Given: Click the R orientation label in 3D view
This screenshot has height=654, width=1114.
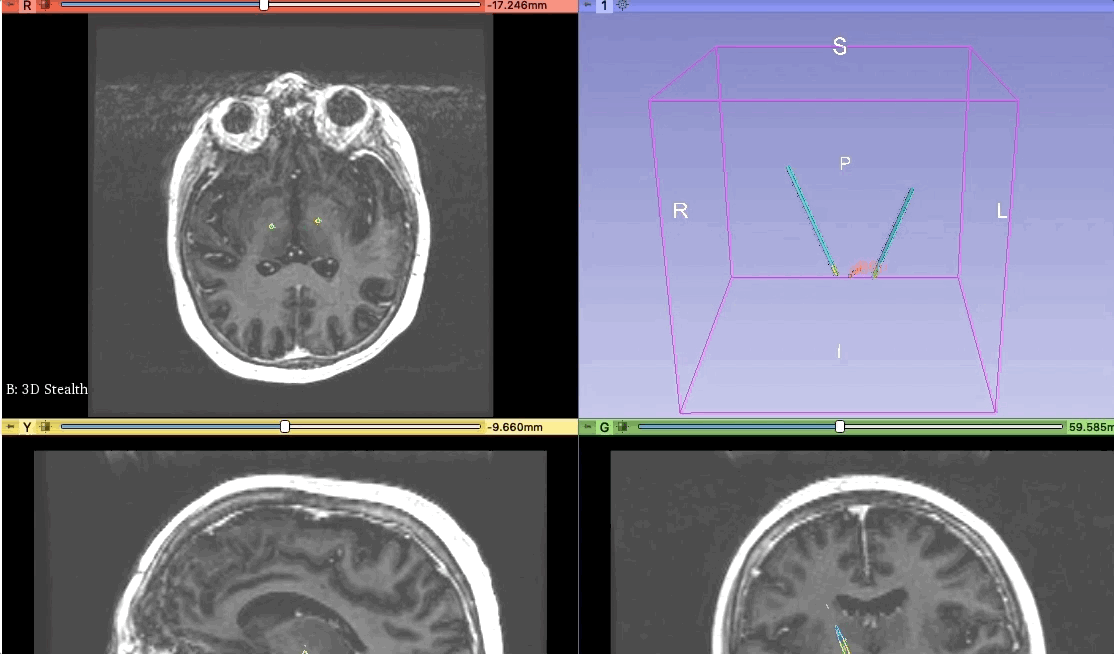Looking at the screenshot, I should tap(680, 211).
